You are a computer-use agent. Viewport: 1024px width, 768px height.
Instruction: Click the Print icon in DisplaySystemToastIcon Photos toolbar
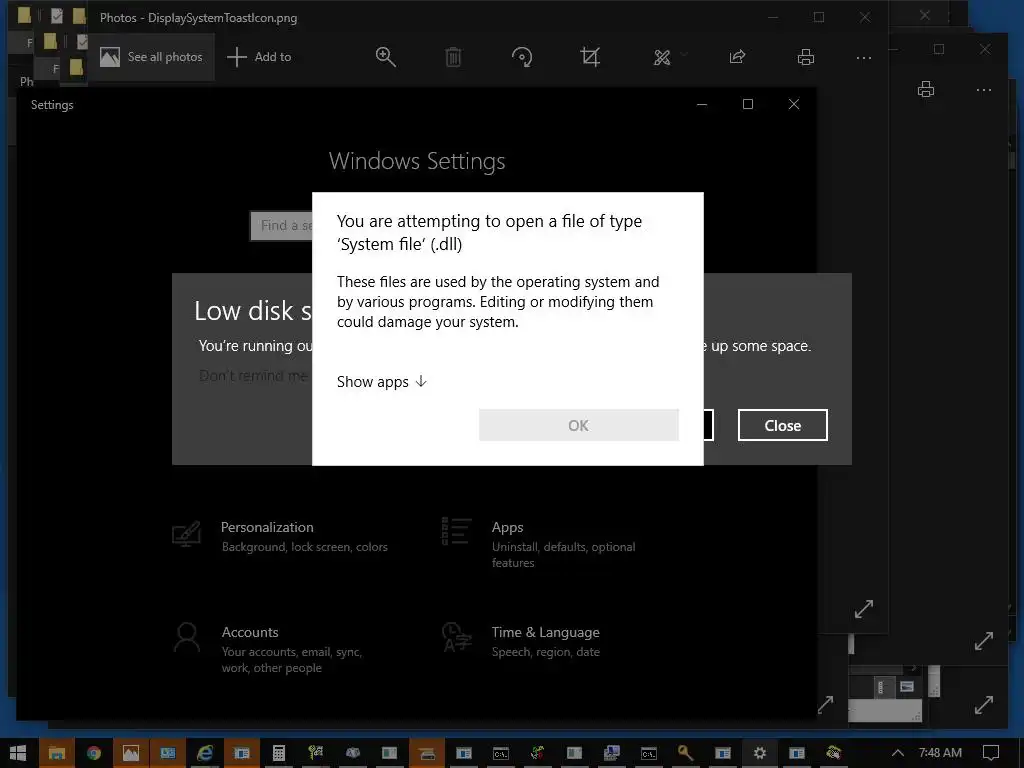806,57
